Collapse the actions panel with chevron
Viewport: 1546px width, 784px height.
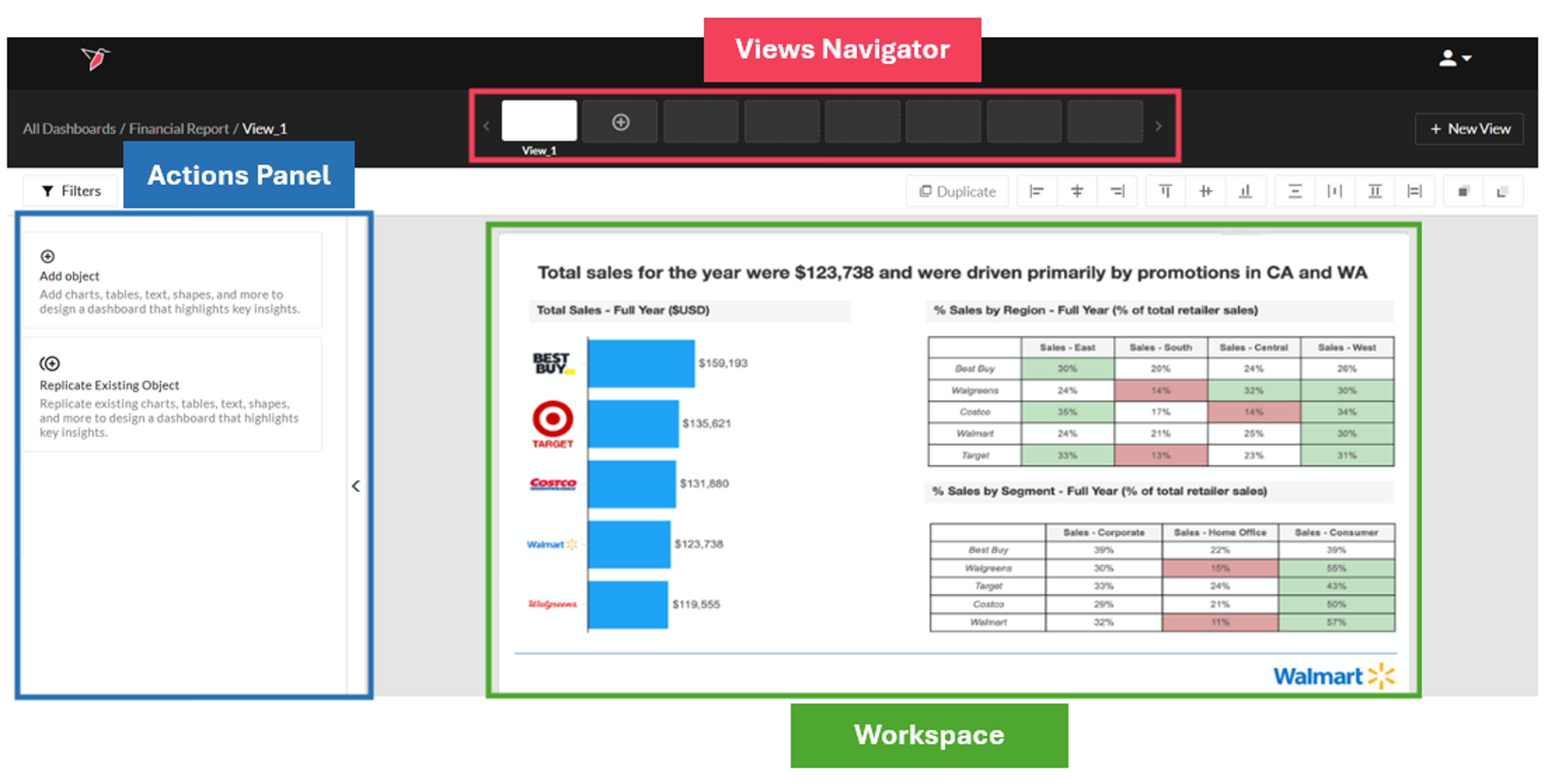pyautogui.click(x=356, y=486)
